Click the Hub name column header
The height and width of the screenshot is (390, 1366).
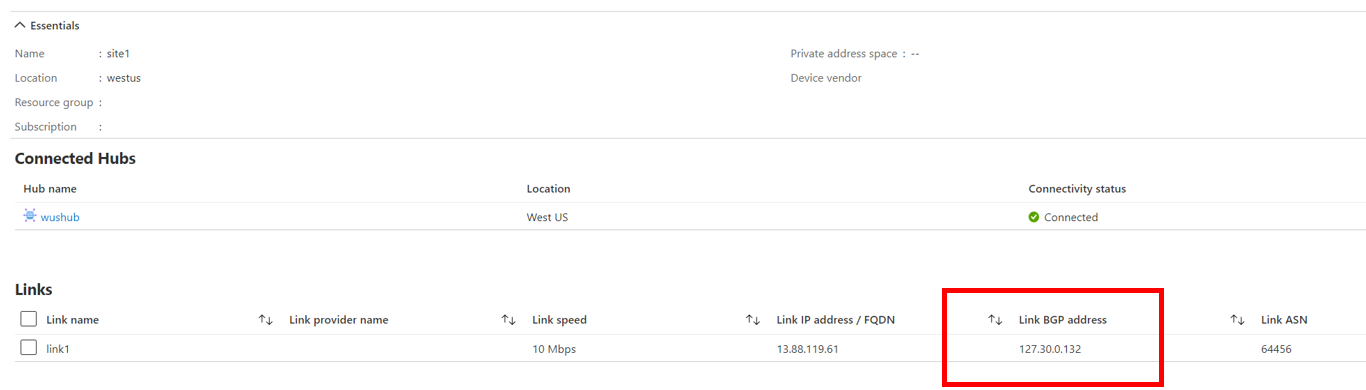[x=50, y=188]
